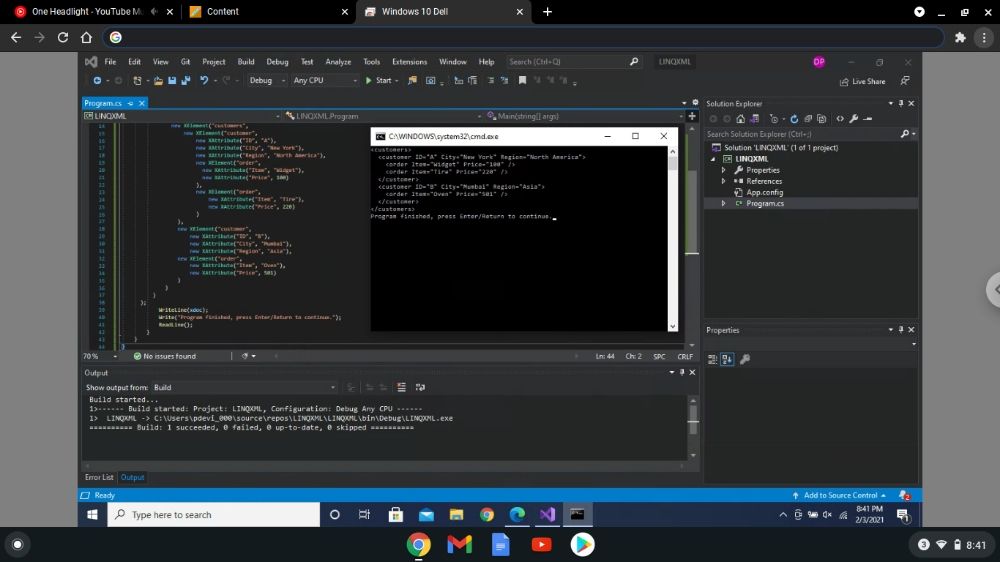Open the LINQXML.Program class navigation dropdown
The image size is (1000, 562).
(x=382, y=116)
